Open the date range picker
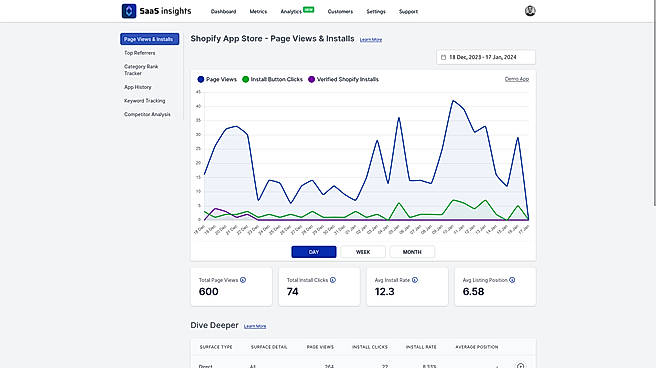Image resolution: width=656 pixels, height=368 pixels. click(486, 57)
